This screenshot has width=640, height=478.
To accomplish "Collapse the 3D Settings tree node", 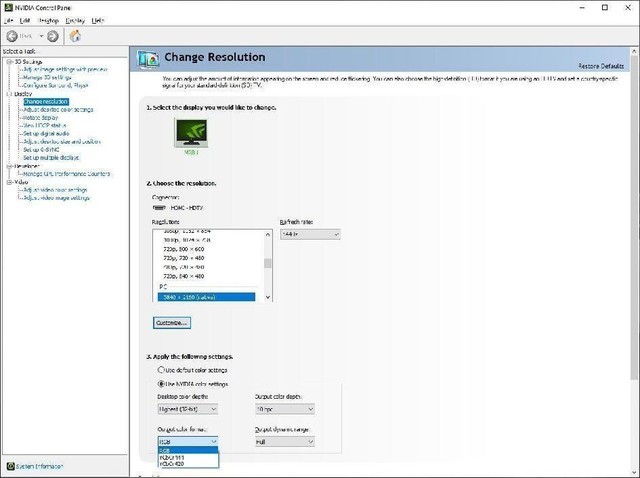I will [x=9, y=62].
